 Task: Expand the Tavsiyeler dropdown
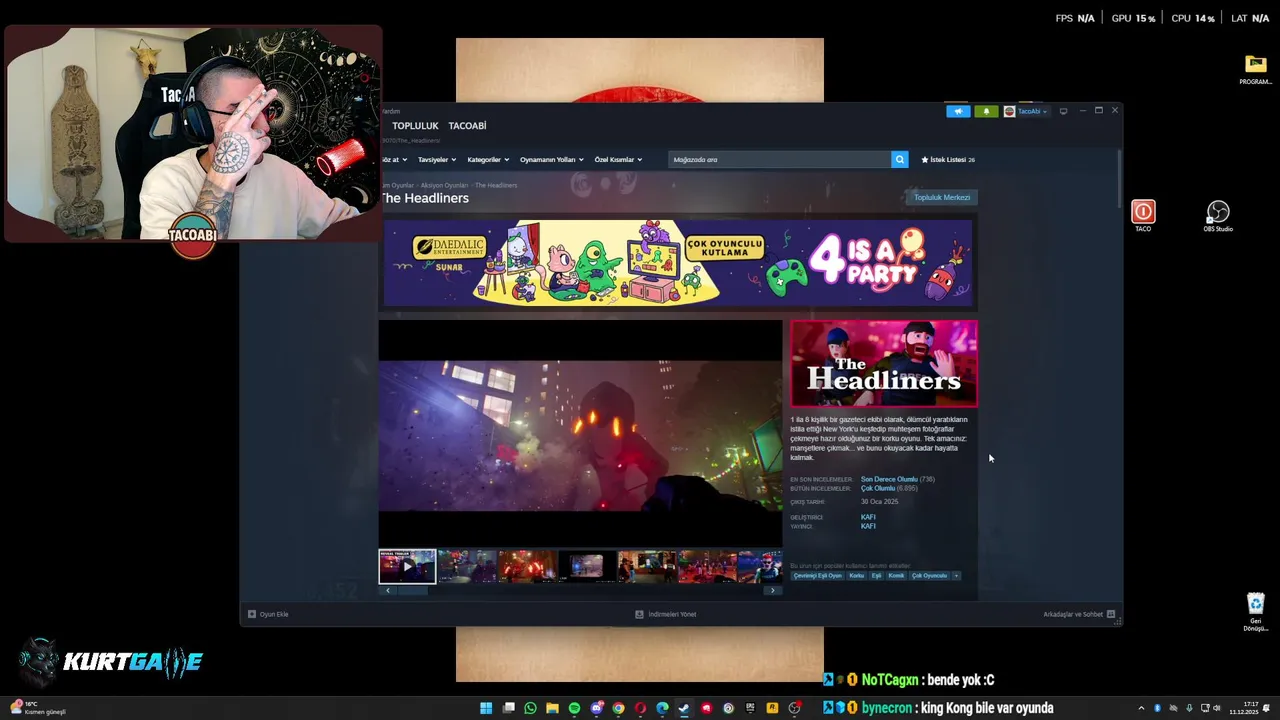click(x=437, y=160)
